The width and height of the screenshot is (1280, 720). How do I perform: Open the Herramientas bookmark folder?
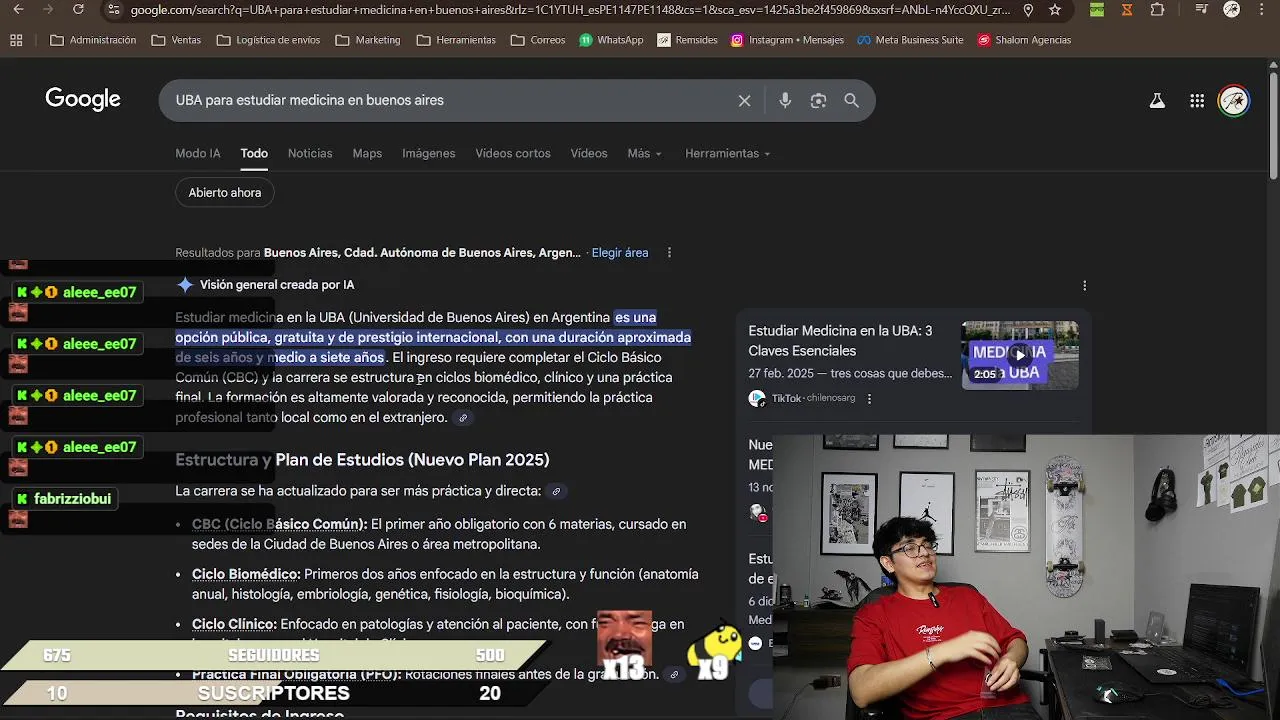[455, 40]
